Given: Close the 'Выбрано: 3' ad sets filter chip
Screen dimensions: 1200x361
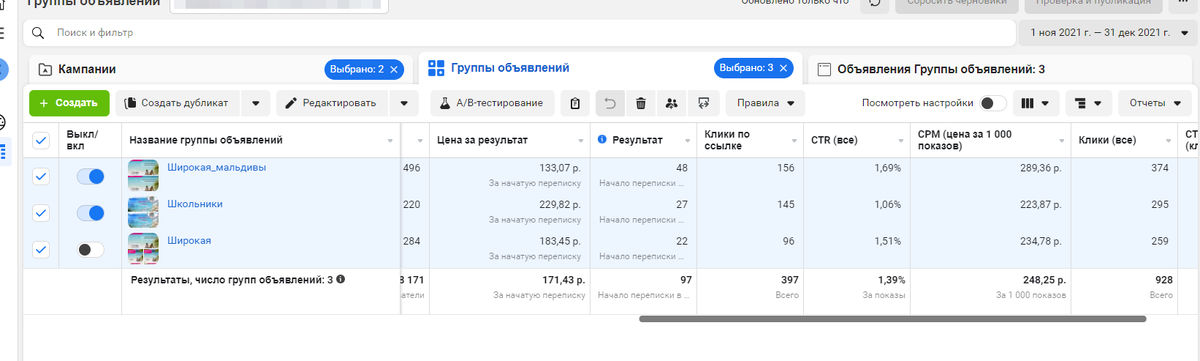Looking at the screenshot, I should point(783,68).
